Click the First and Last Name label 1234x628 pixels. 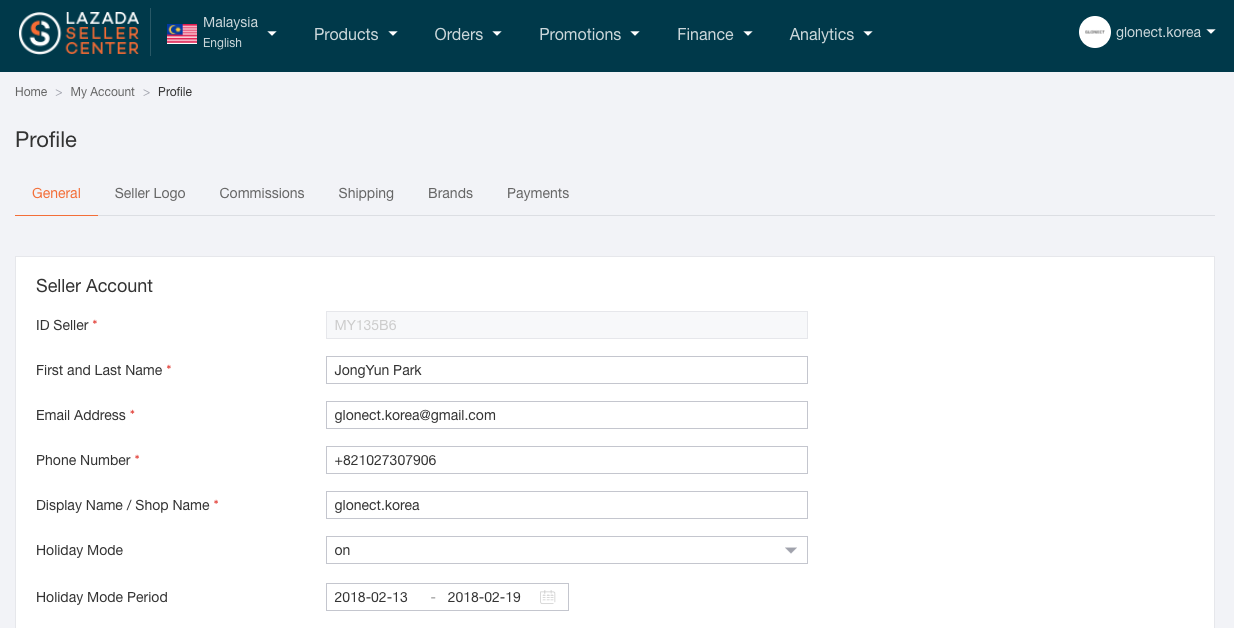pos(99,370)
